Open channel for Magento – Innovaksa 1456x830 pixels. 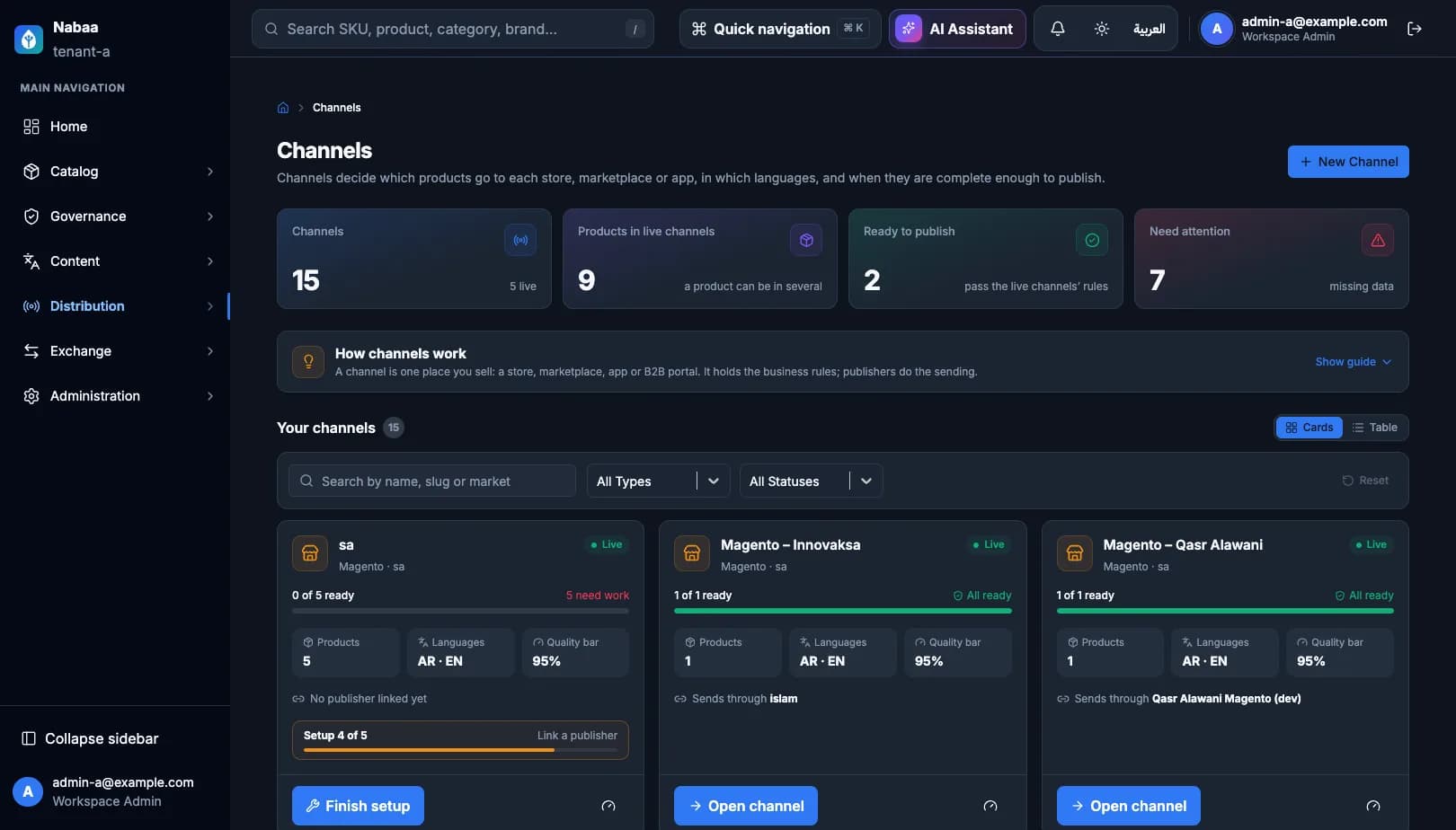[746, 806]
